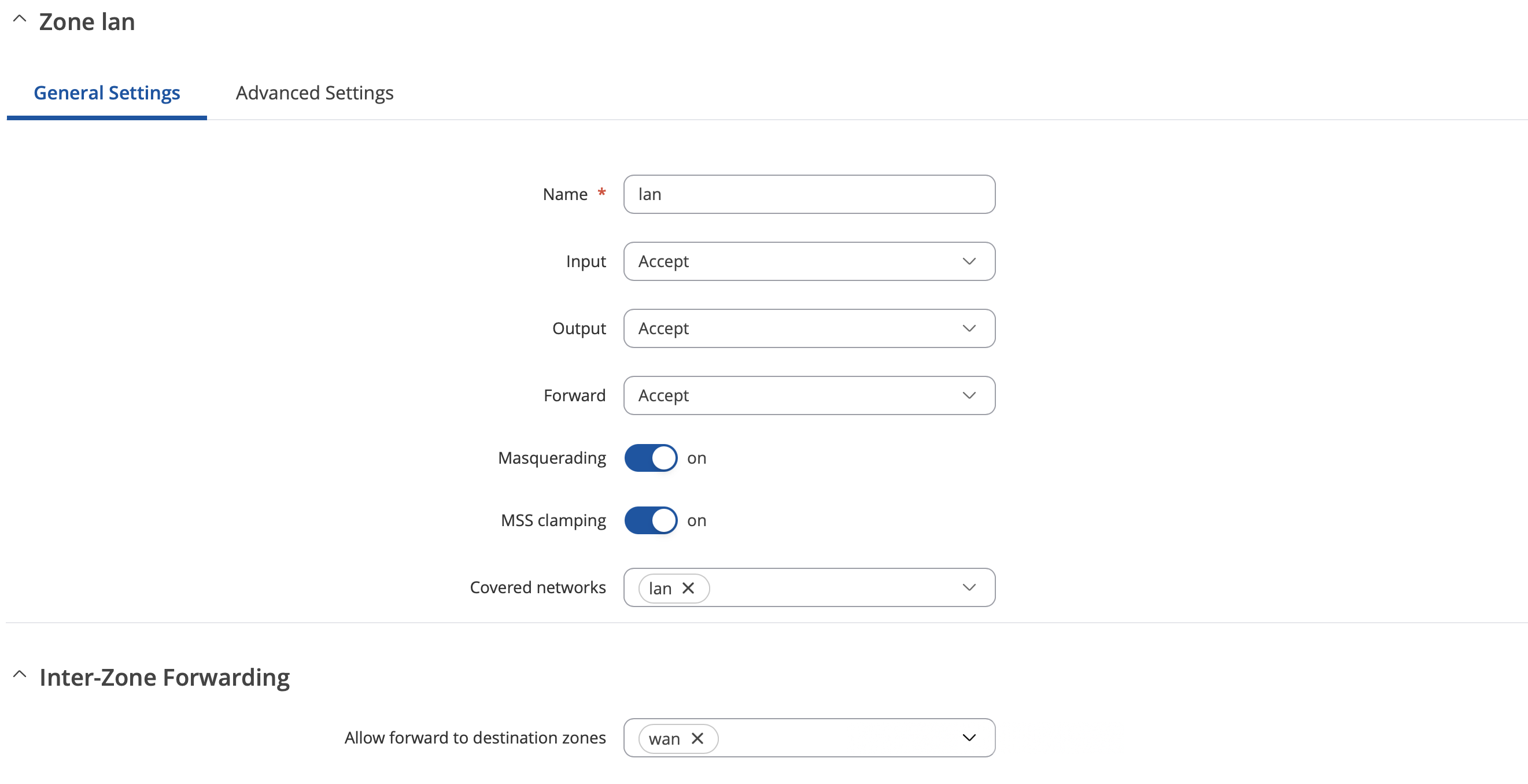1528x784 pixels.
Task: Click the MSS clamping label
Action: (553, 520)
